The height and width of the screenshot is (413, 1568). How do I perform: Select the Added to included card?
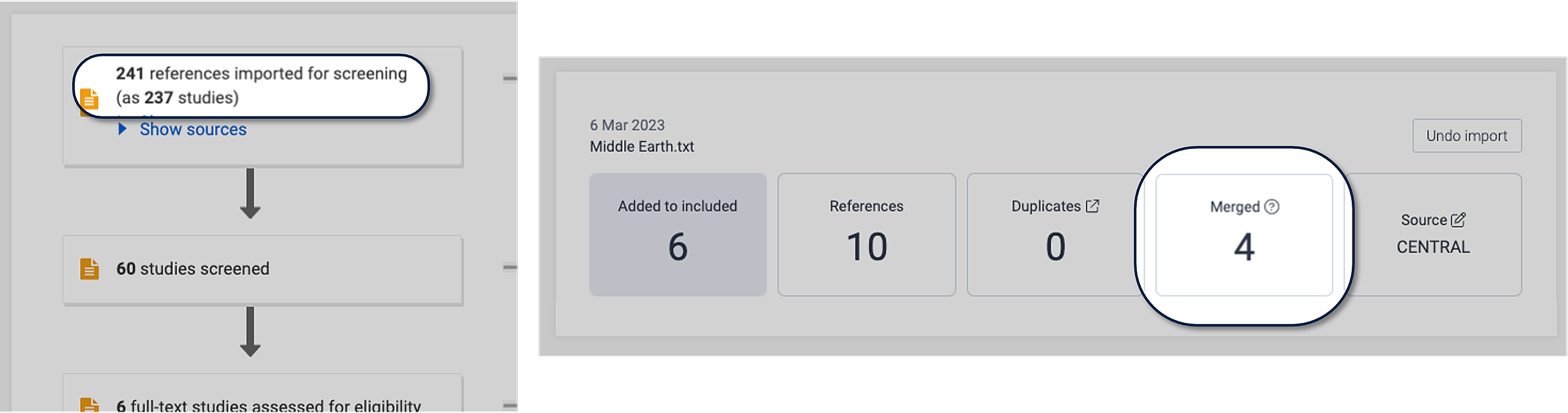pos(677,235)
